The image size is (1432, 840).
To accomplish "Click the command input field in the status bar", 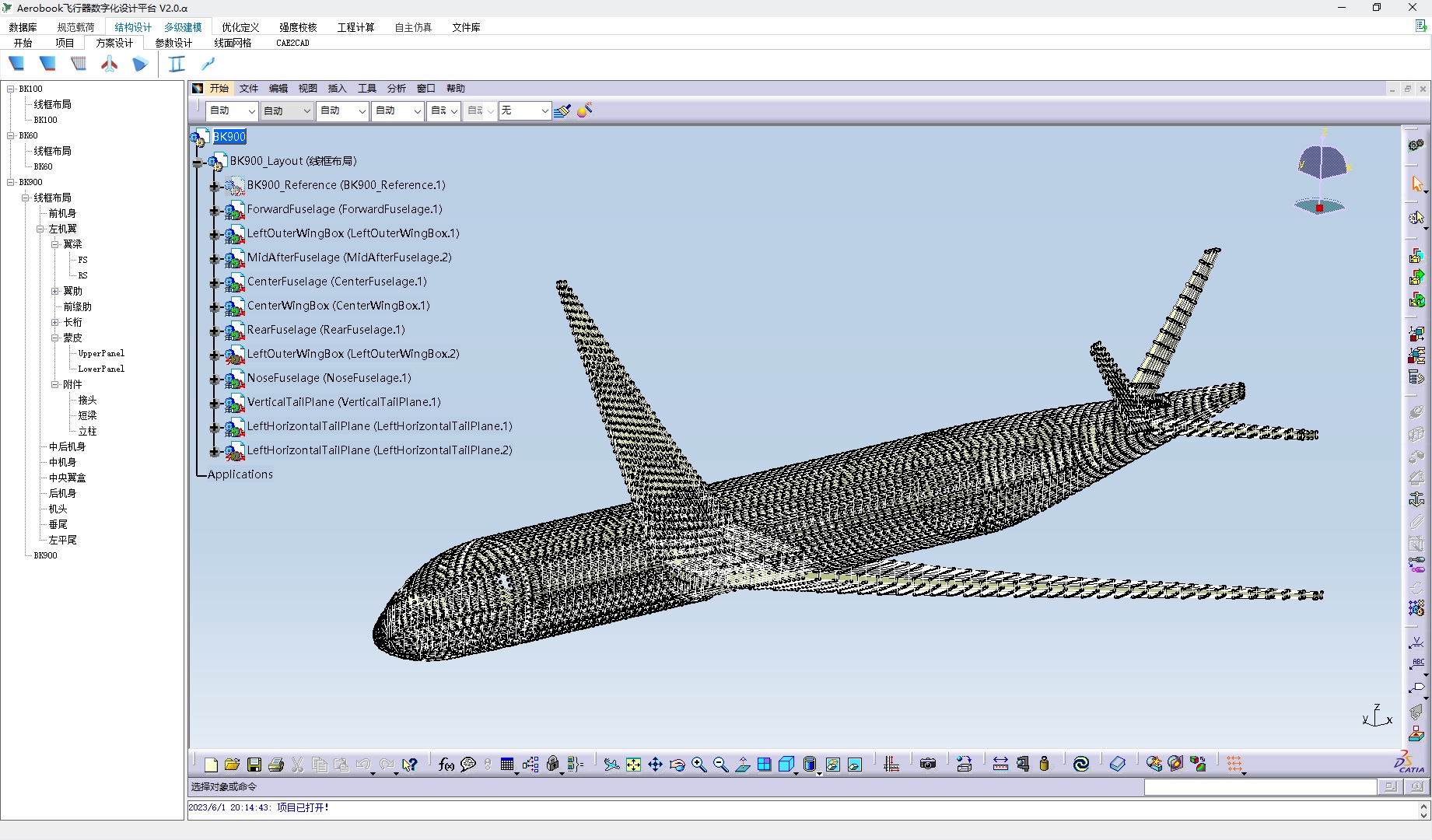I will (1260, 787).
